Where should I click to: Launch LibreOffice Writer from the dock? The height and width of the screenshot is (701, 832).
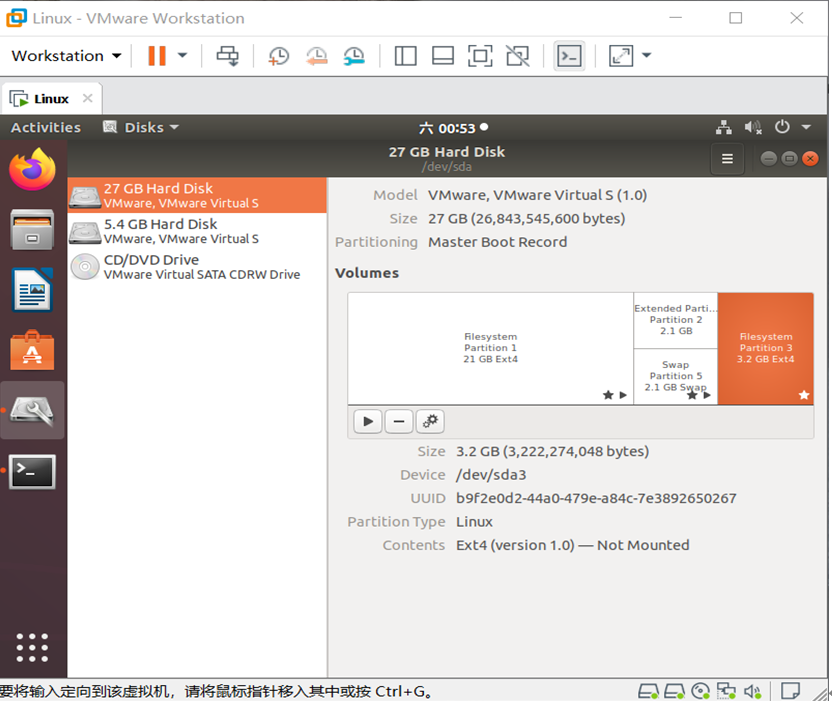[x=32, y=290]
